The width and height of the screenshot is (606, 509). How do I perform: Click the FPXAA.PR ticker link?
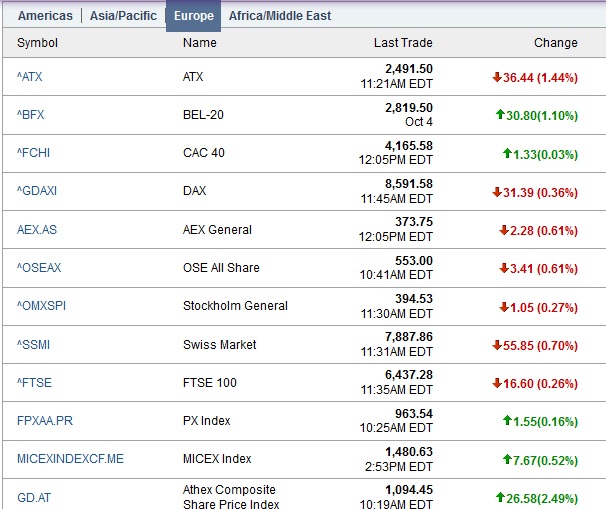[x=45, y=421]
